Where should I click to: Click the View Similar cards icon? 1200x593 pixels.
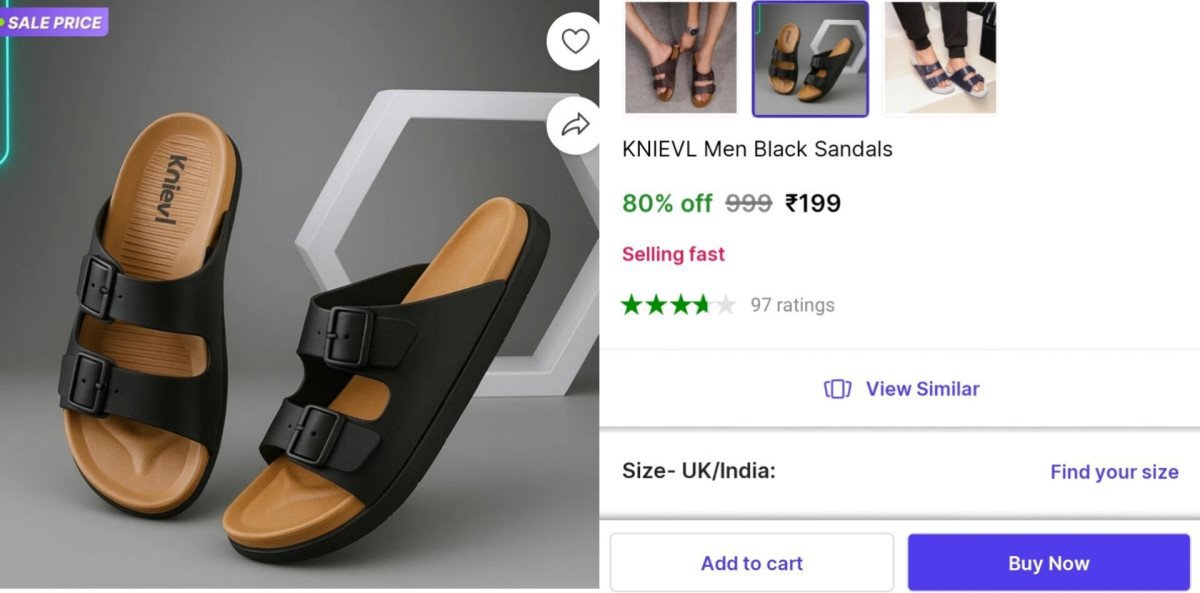(x=837, y=389)
